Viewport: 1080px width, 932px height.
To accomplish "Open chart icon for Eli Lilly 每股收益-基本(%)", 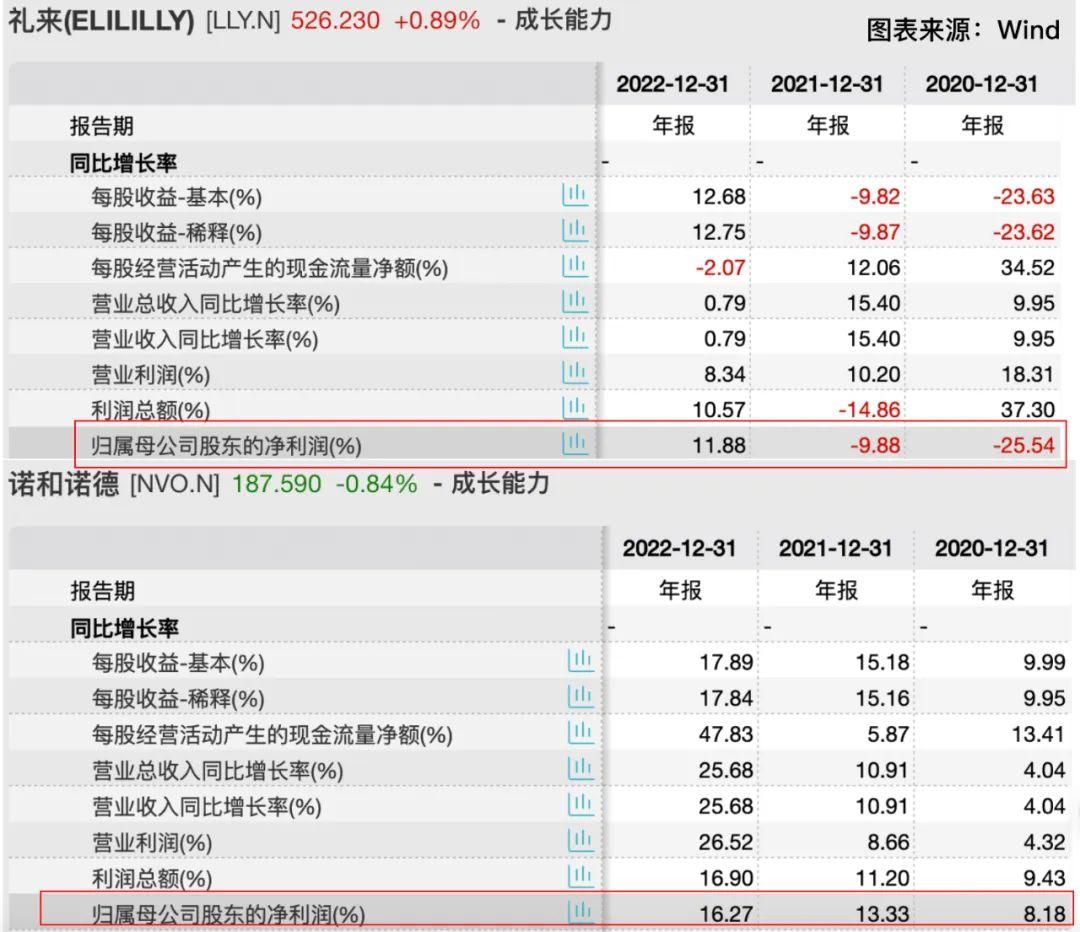I will 574,196.
